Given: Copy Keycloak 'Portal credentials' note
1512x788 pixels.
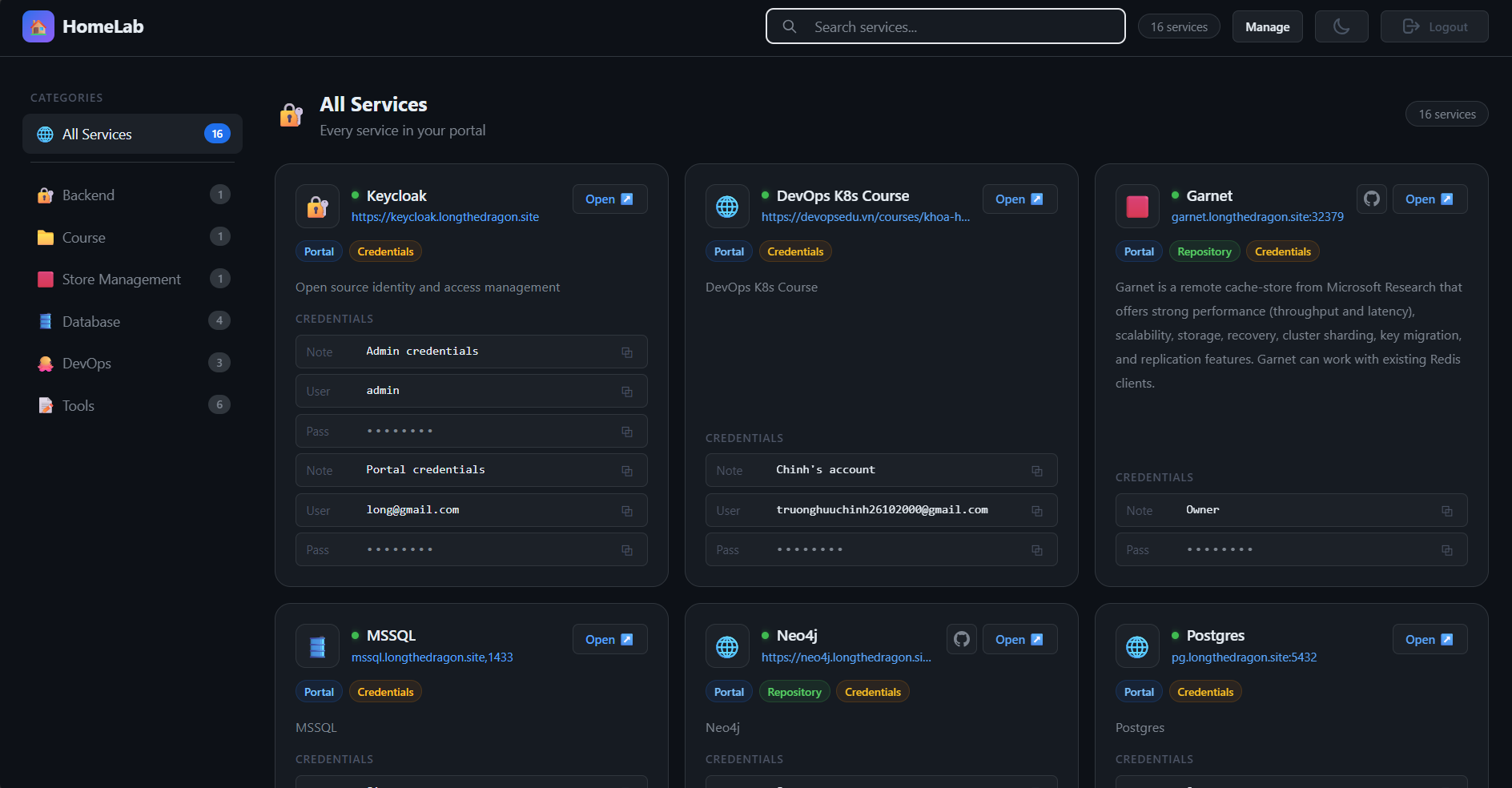Looking at the screenshot, I should (627, 471).
